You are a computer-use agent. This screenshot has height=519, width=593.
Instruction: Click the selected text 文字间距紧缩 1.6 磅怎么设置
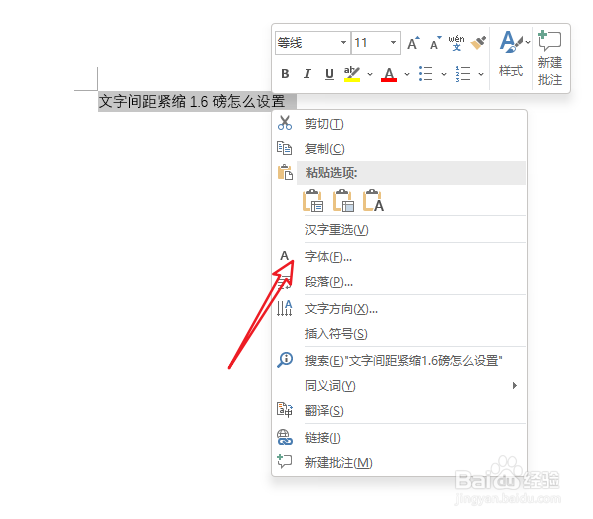(x=192, y=101)
